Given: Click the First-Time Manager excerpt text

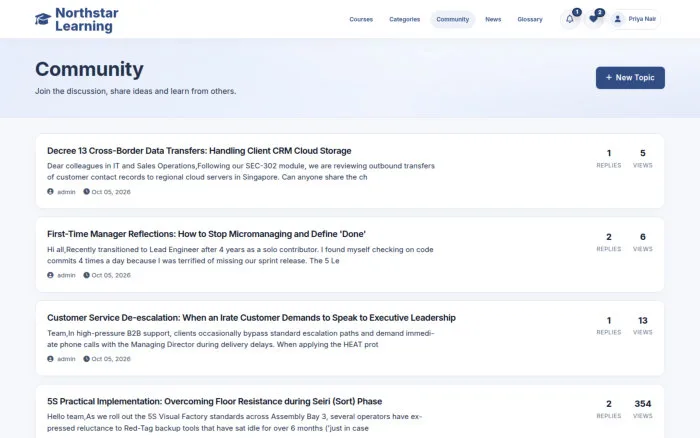Looking at the screenshot, I should 240,255.
